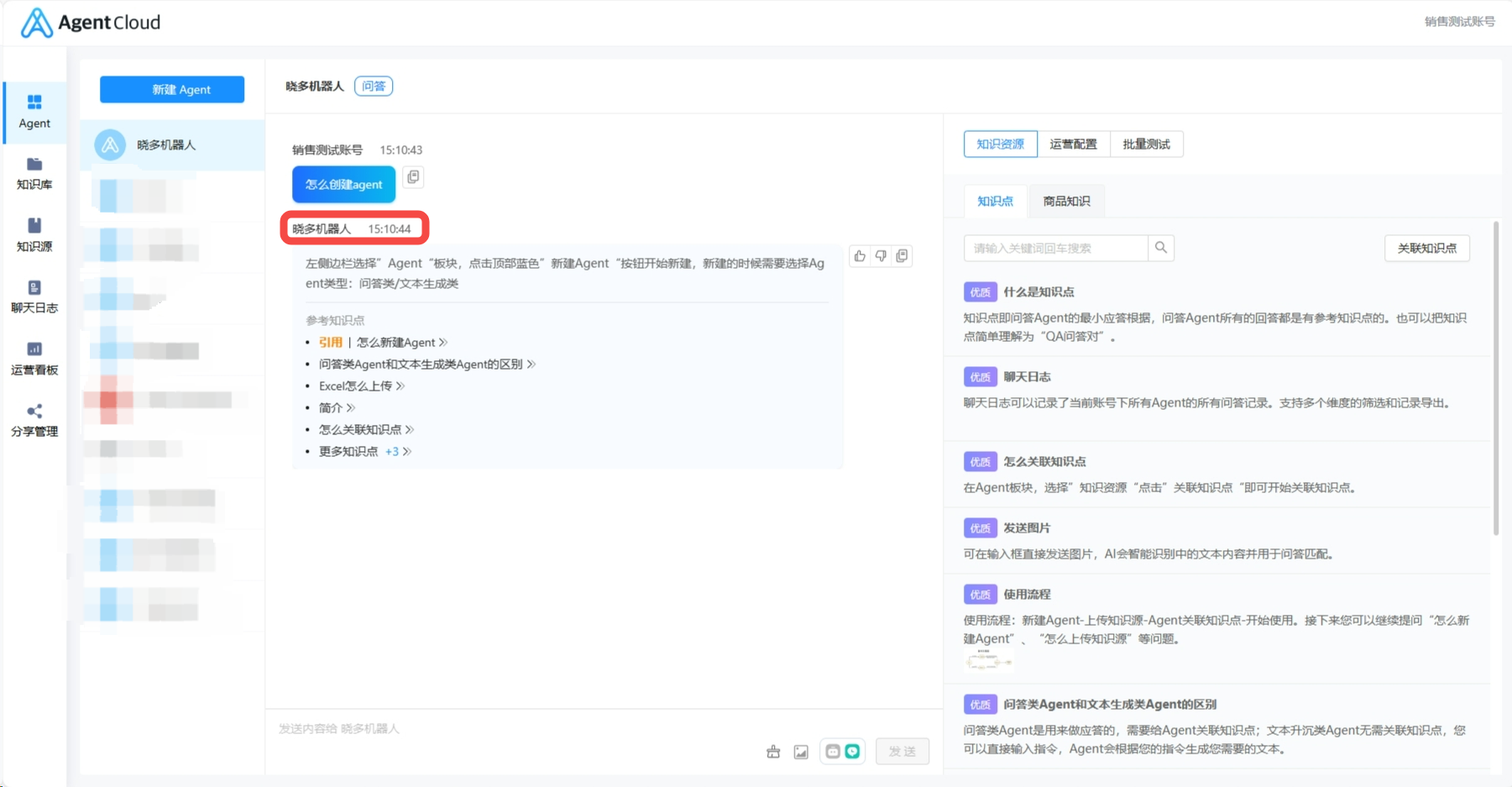The height and width of the screenshot is (787, 1512).
Task: Copy the bot's answer text
Action: pos(902,256)
